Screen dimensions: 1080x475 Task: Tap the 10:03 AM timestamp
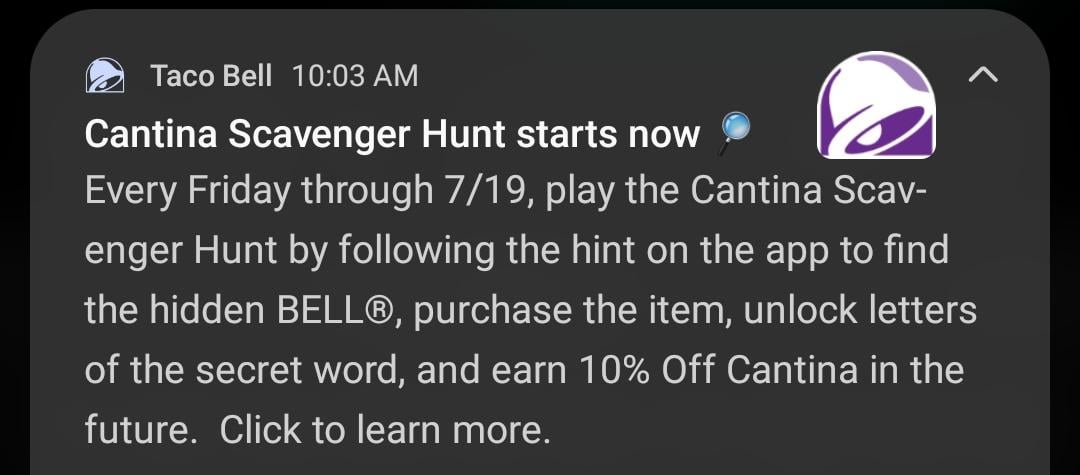(x=355, y=76)
